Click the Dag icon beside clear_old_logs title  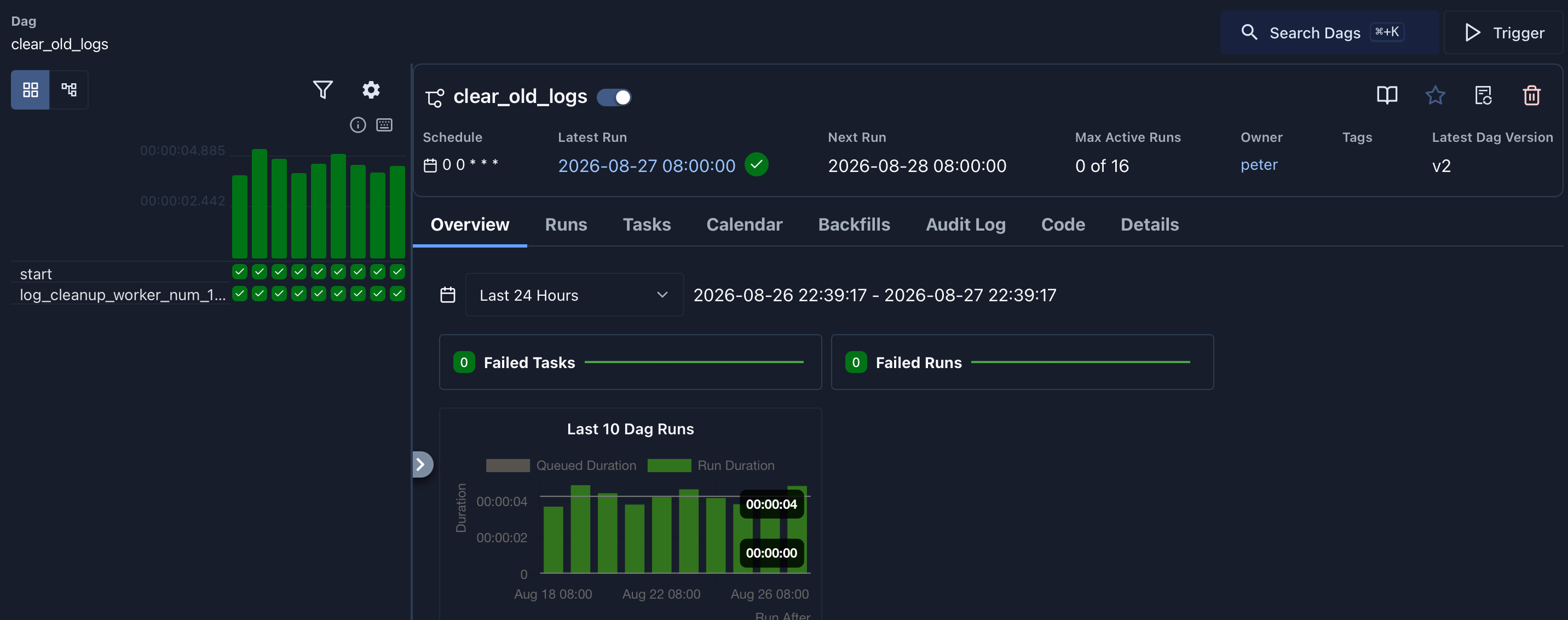click(x=435, y=97)
